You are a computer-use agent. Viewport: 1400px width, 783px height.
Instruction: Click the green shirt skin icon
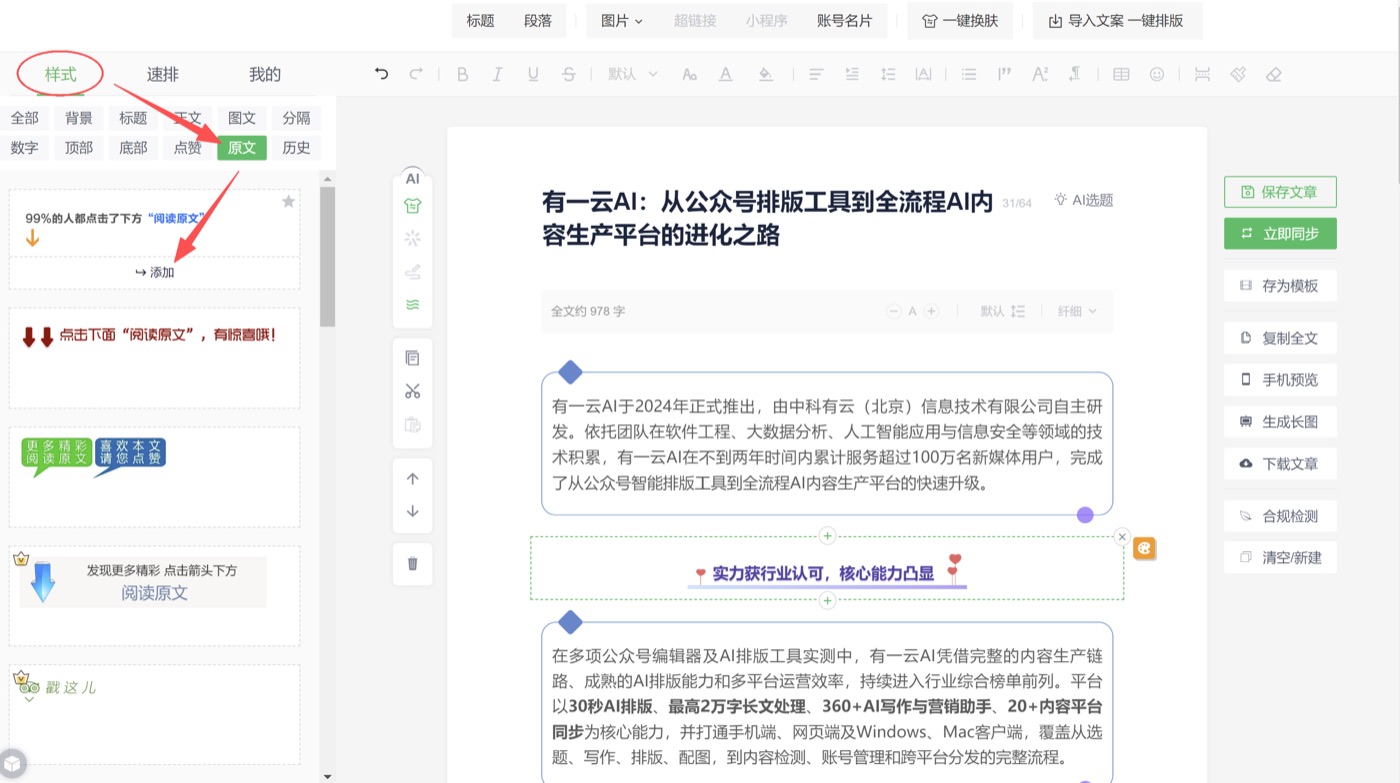point(412,206)
